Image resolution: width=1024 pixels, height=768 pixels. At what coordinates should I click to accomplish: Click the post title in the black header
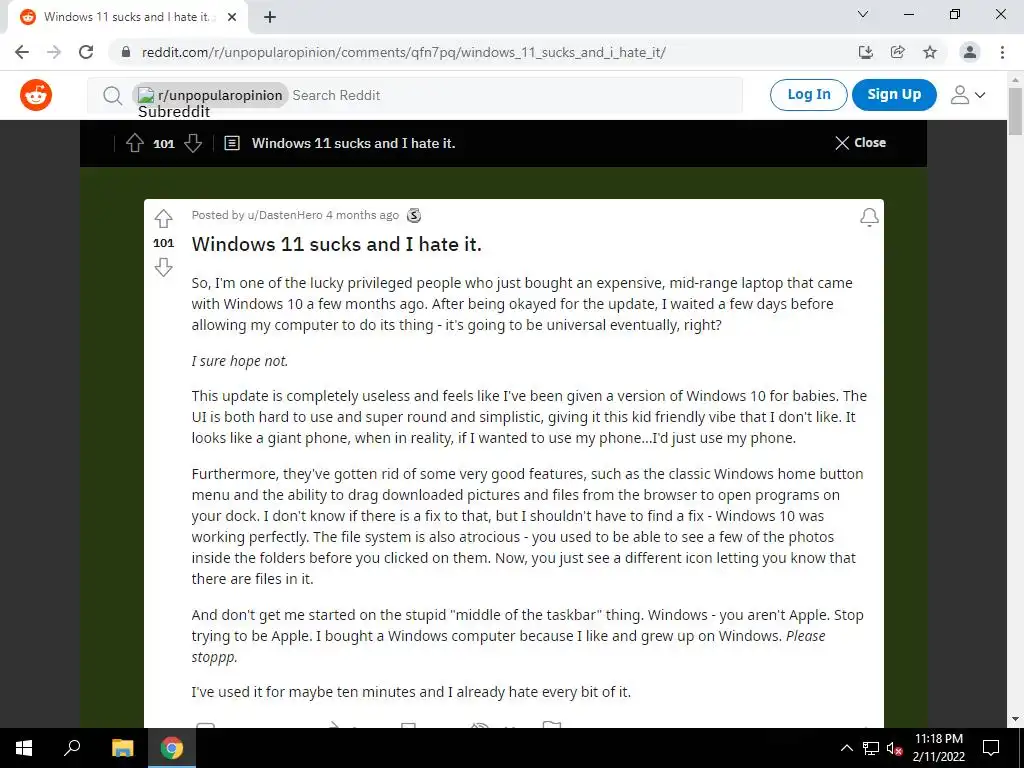tap(353, 143)
